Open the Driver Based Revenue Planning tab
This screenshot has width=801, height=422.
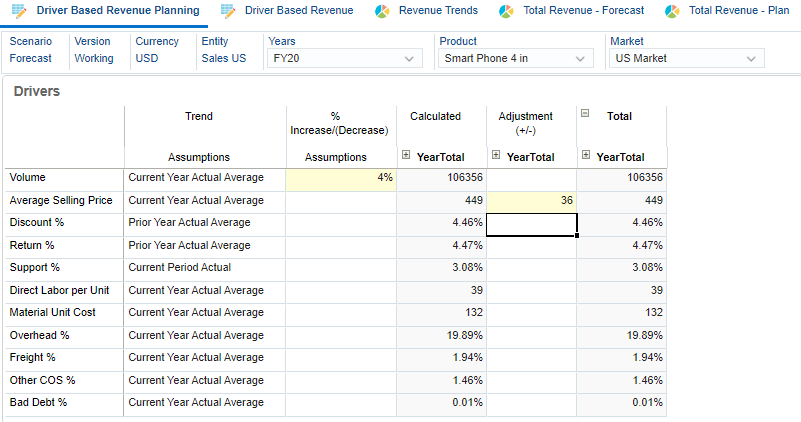click(118, 10)
